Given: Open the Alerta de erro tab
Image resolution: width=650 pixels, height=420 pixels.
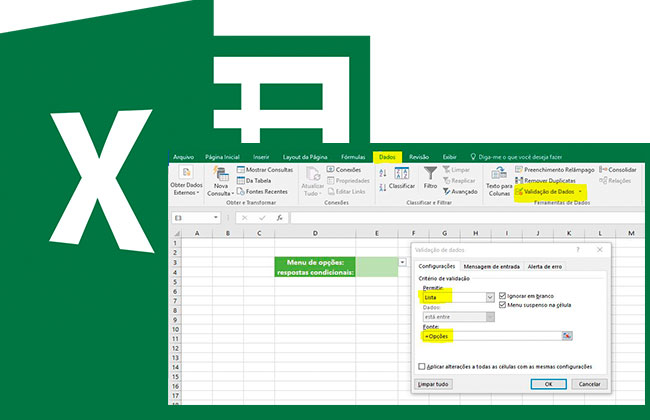Looking at the screenshot, I should pos(545,267).
